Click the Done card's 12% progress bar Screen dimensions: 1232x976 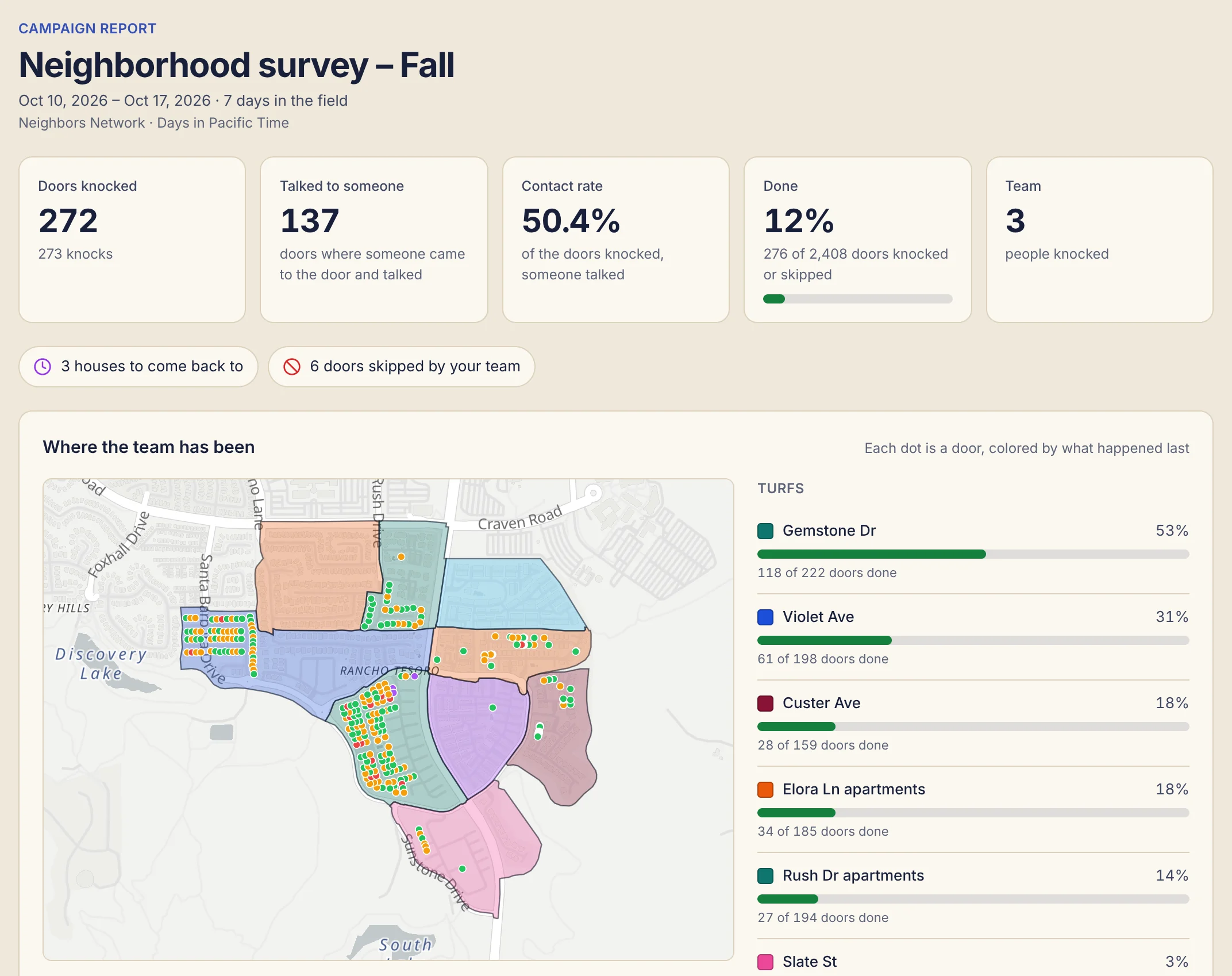(x=857, y=299)
